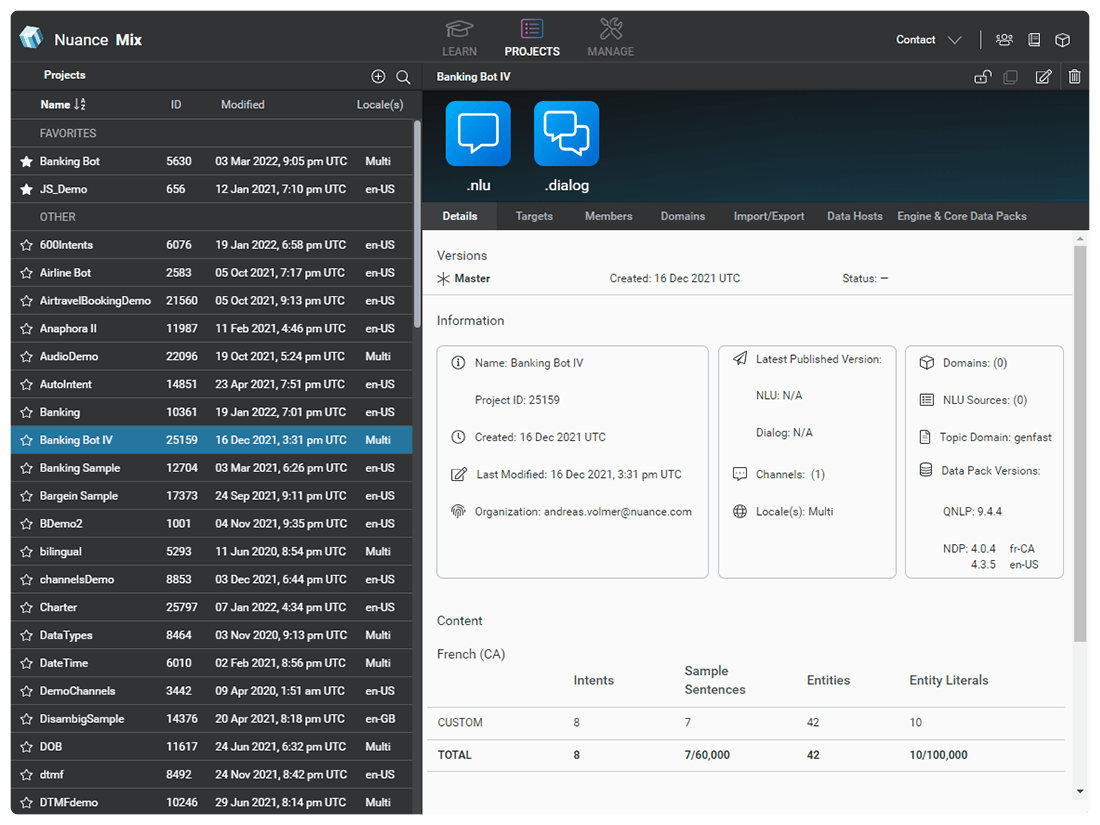Screen dimensions: 1100x825
Task: Unfavorite Banking Bot project star
Action: coord(27,161)
